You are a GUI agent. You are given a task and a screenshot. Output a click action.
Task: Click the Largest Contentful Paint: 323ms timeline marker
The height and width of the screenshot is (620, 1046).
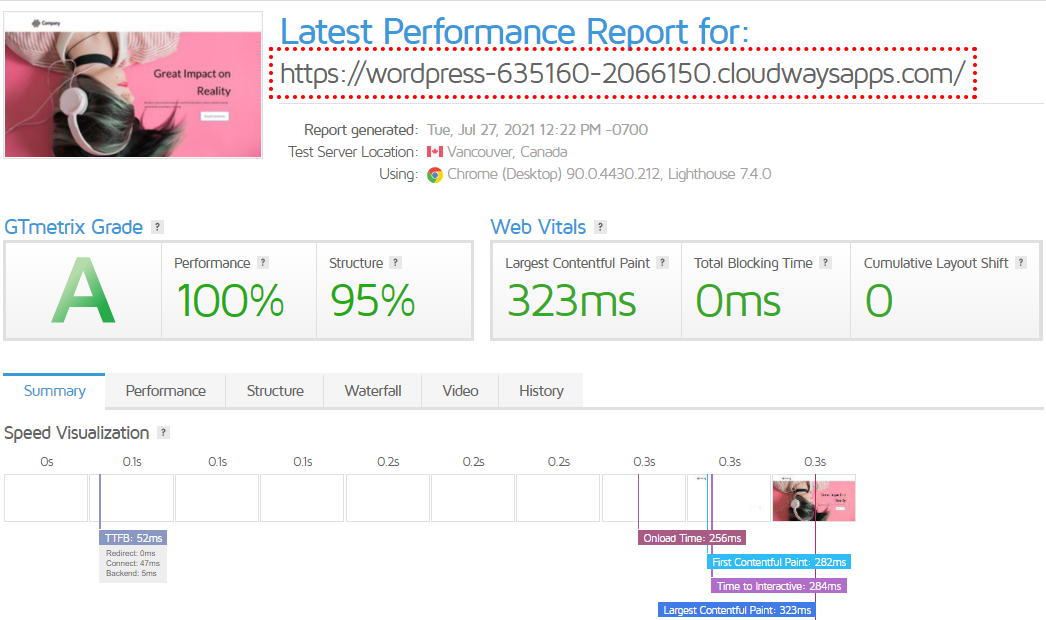(x=737, y=610)
